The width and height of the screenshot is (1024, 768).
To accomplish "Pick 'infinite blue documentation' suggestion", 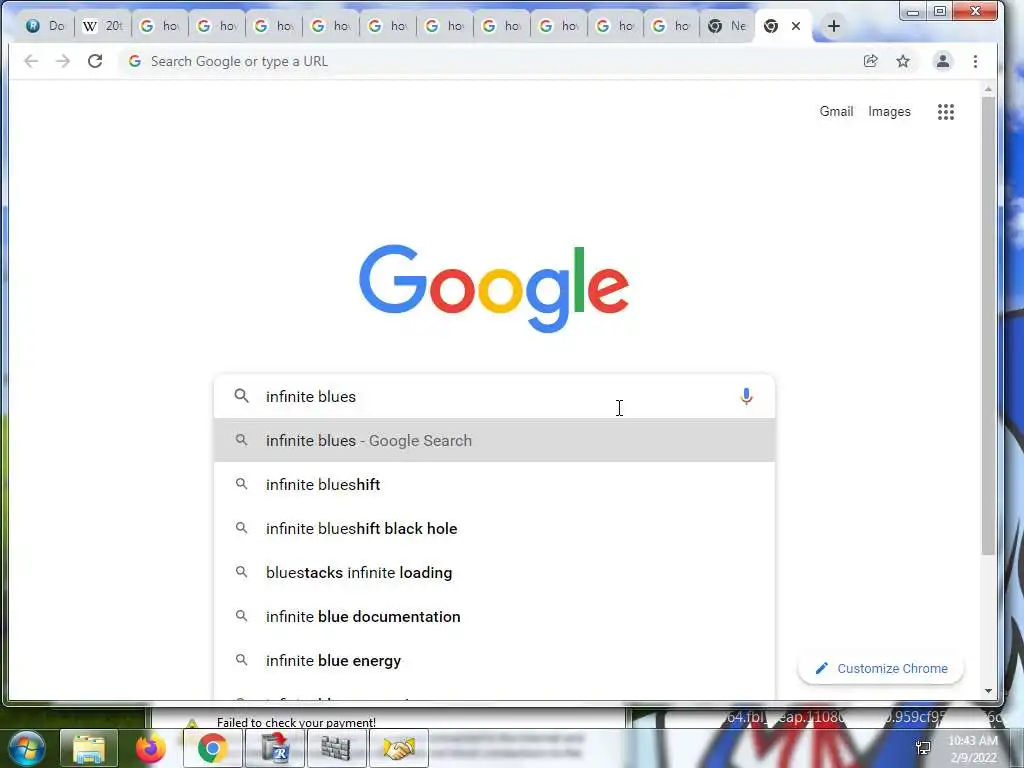I will click(494, 616).
